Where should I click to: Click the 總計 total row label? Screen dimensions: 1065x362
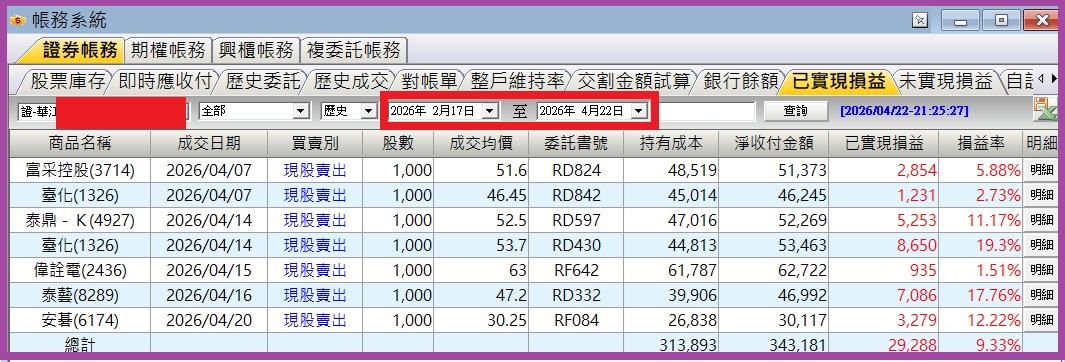[x=80, y=345]
